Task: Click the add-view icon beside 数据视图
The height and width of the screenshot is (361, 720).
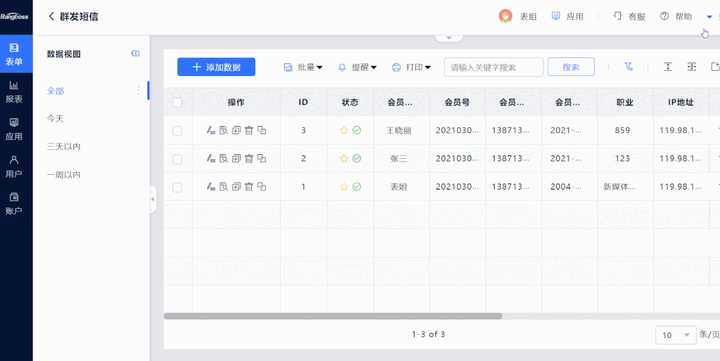Action: coord(135,54)
